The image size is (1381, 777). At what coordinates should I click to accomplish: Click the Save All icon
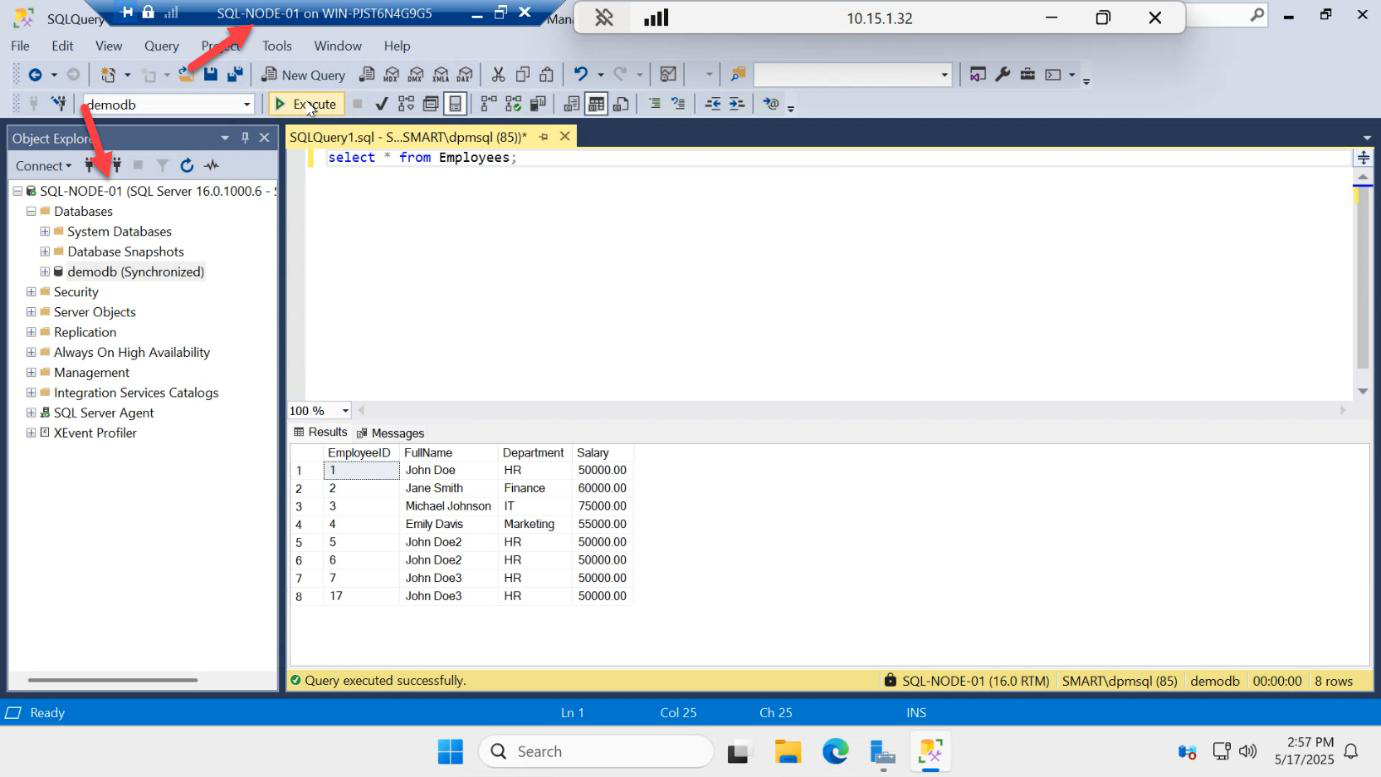pyautogui.click(x=235, y=75)
